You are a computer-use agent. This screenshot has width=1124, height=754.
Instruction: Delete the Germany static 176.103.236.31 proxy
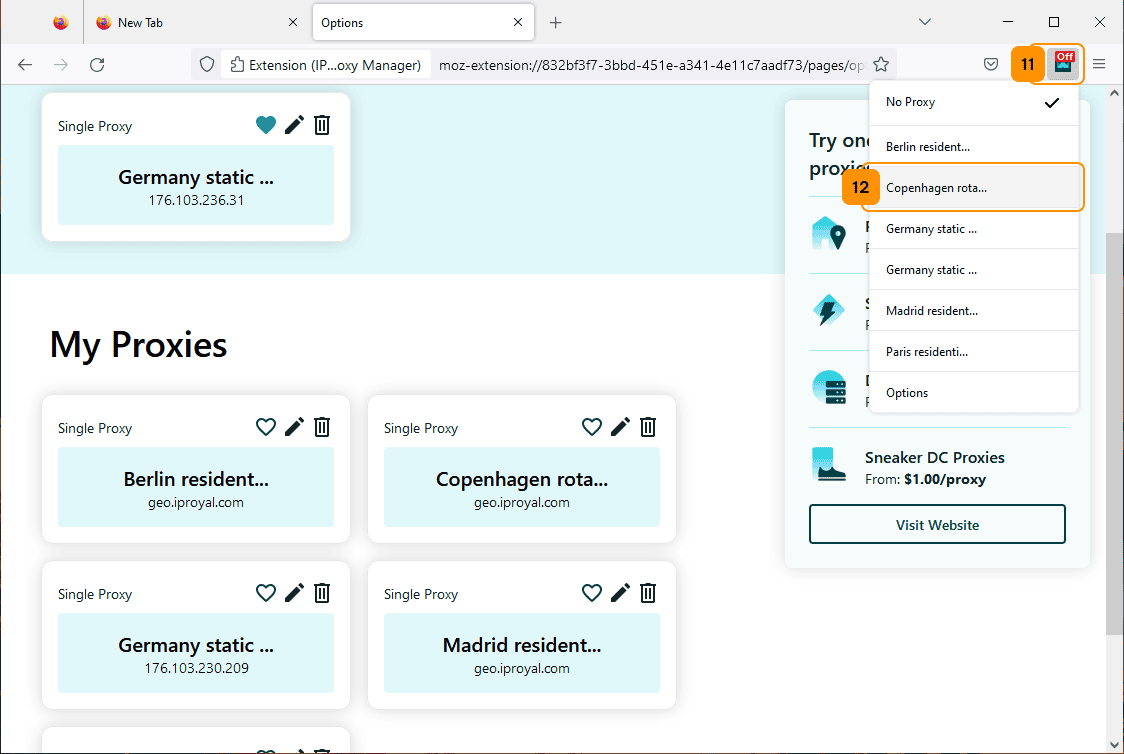pos(322,125)
